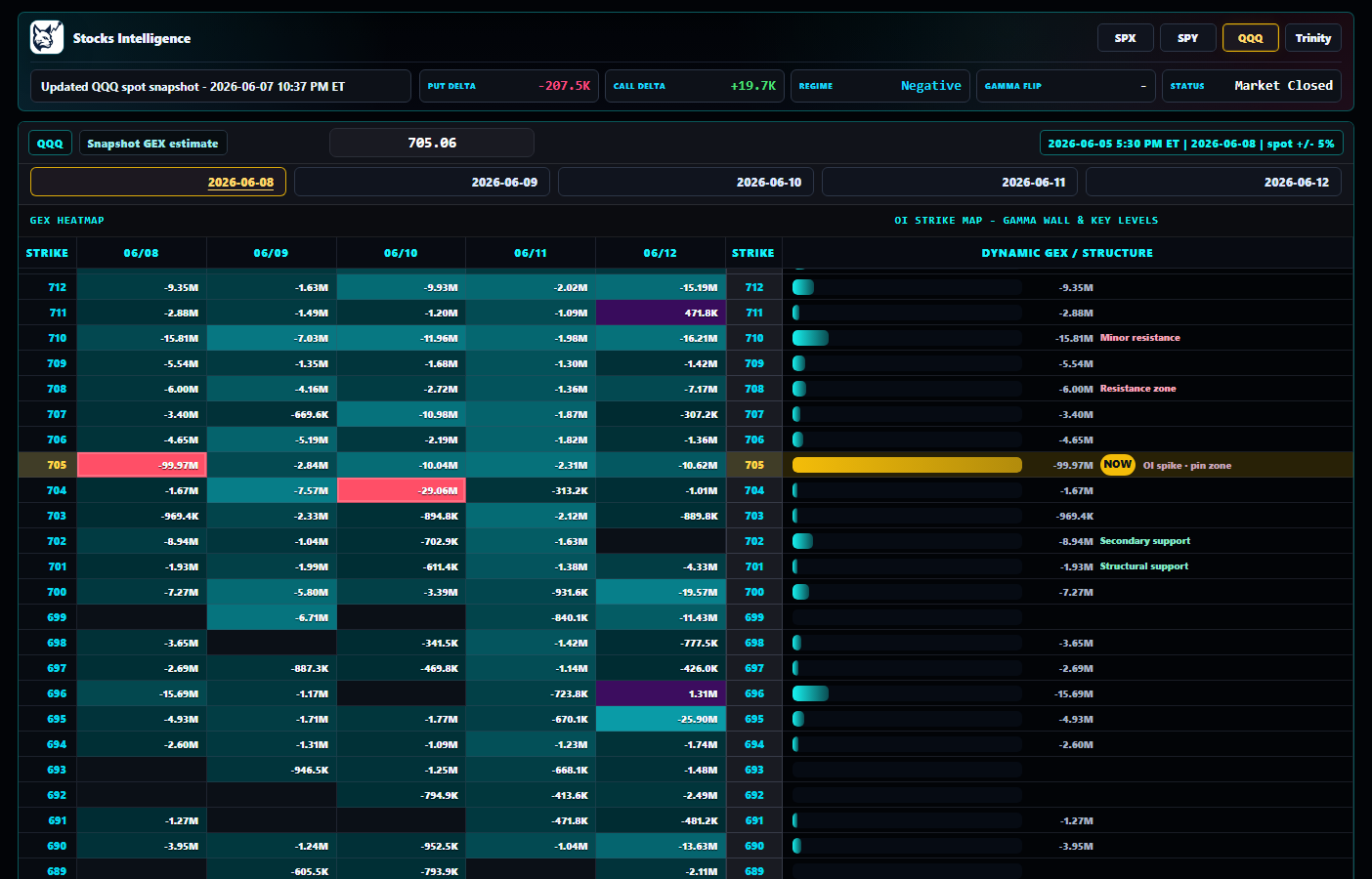Click the 1.31M purple cell at strike 696

click(661, 693)
